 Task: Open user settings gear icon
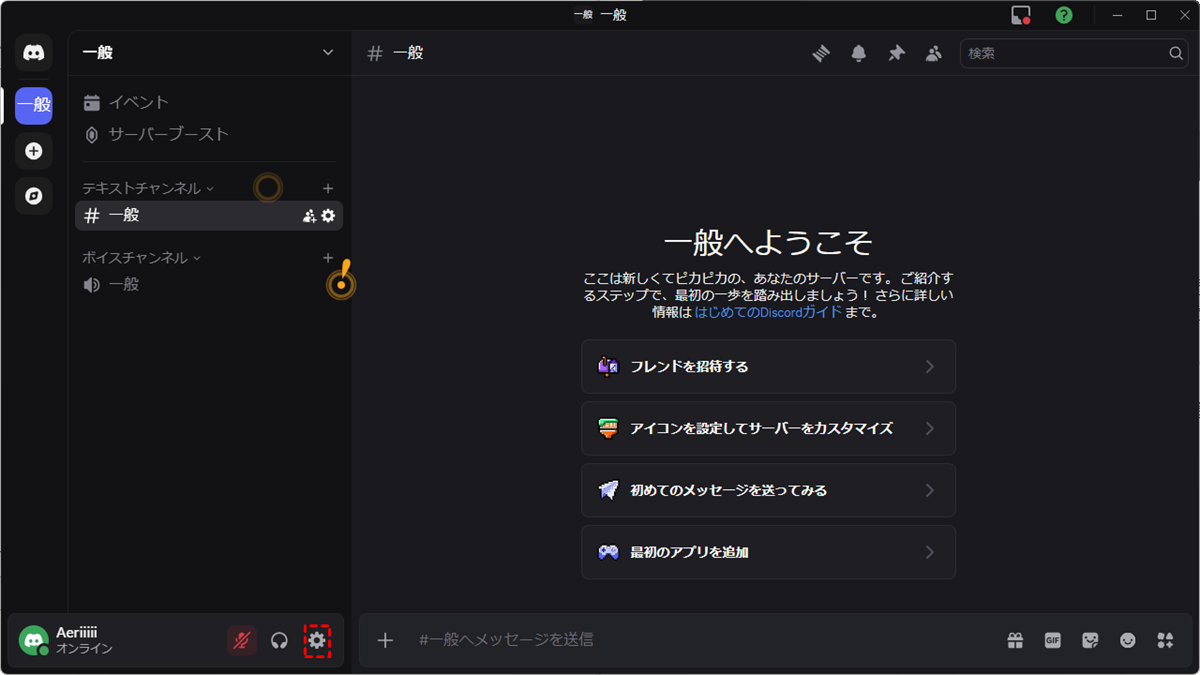coord(317,640)
